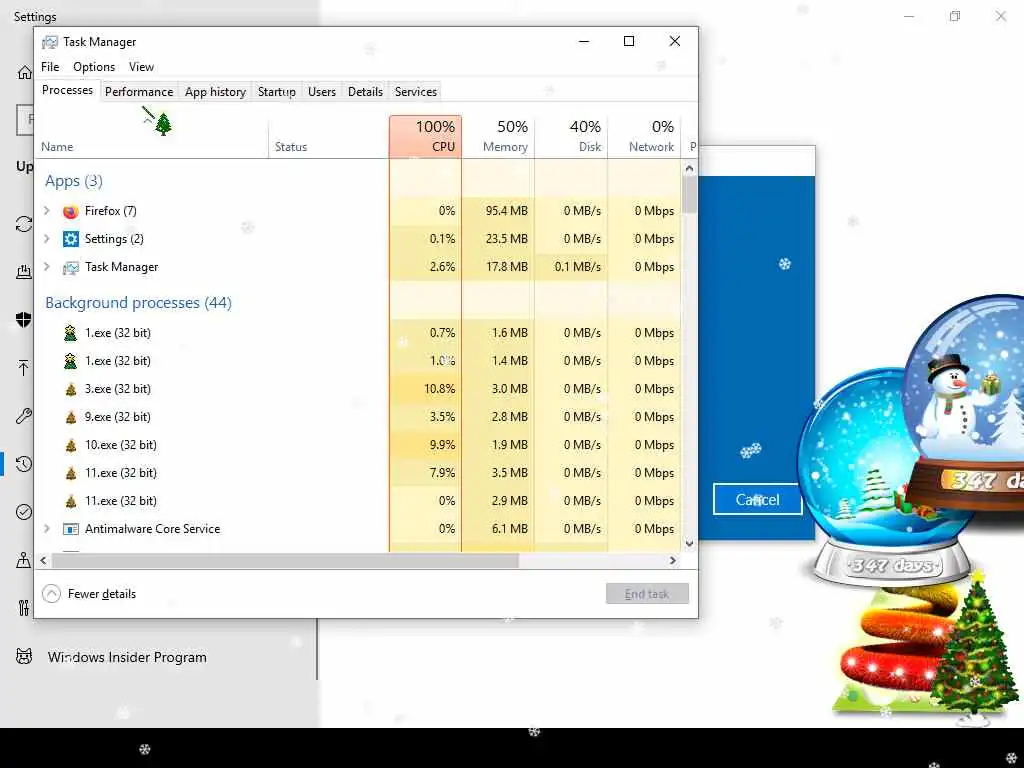The width and height of the screenshot is (1024, 768).
Task: Expand the Task Manager process group
Action: pos(47,267)
